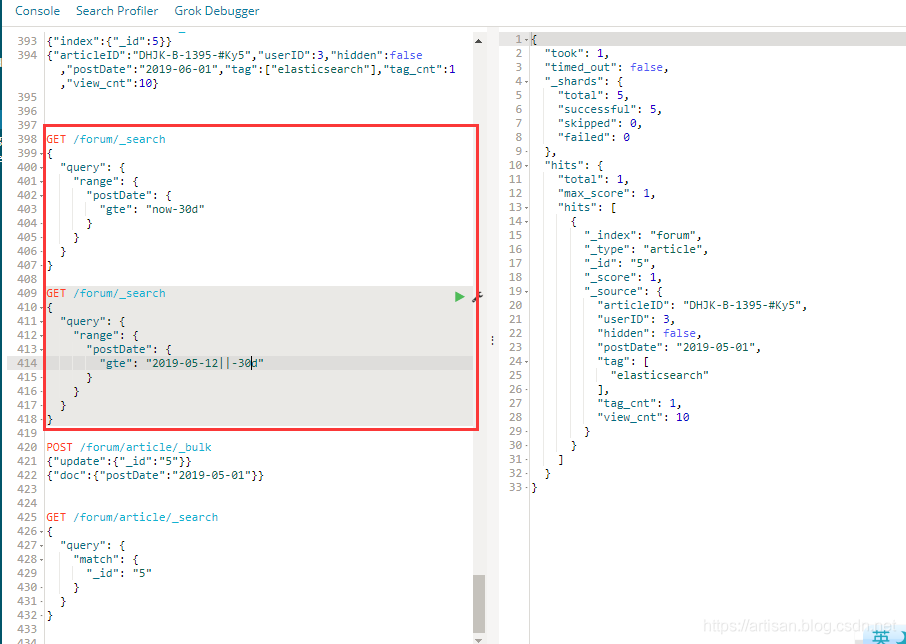
Task: Click the "max_score" line in the response
Action: coord(601,192)
